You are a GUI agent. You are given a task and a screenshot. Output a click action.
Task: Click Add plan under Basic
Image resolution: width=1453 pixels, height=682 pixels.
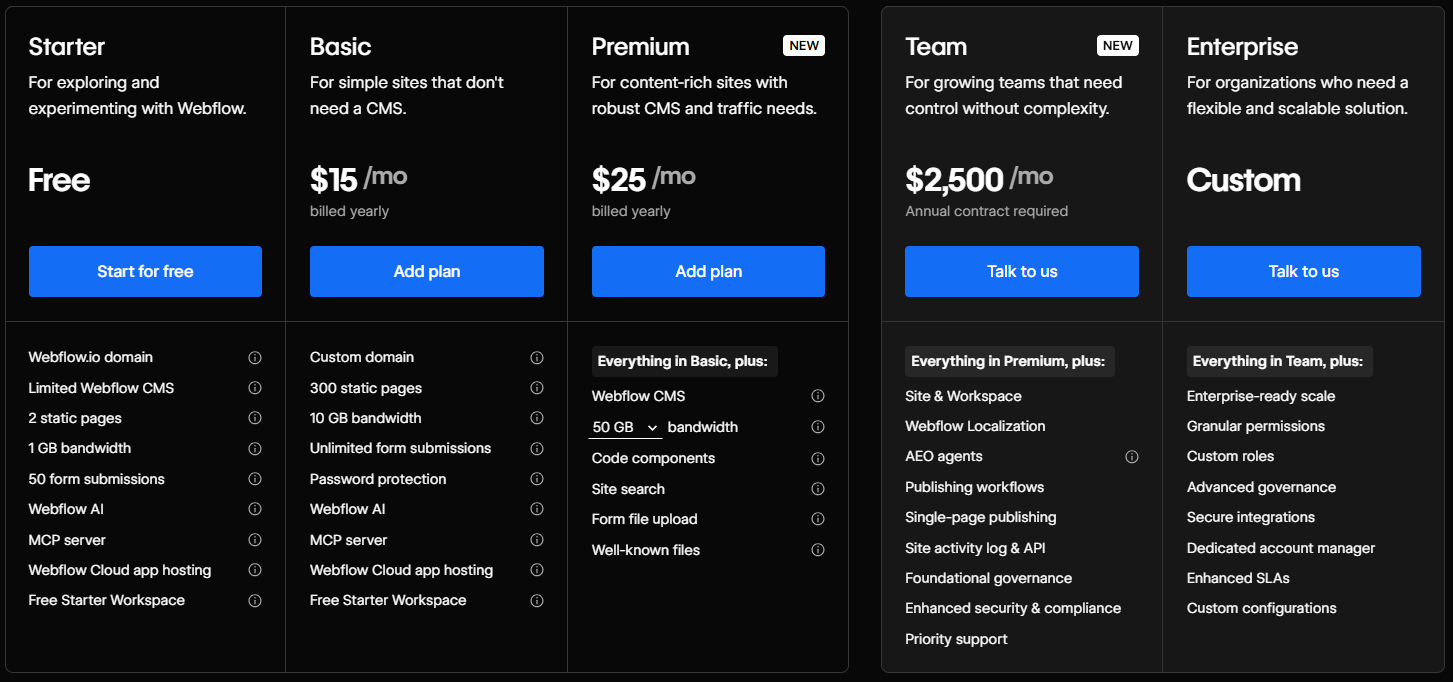(427, 271)
